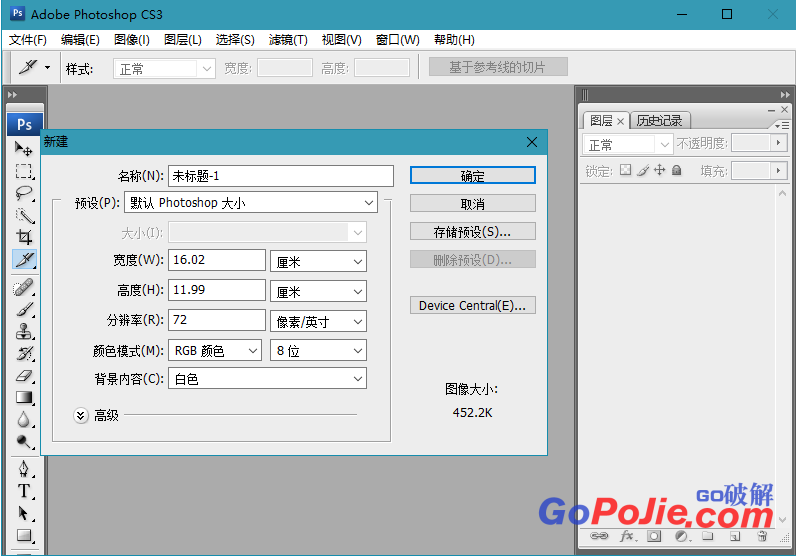
Task: Click the 宽度 width value field
Action: click(217, 260)
